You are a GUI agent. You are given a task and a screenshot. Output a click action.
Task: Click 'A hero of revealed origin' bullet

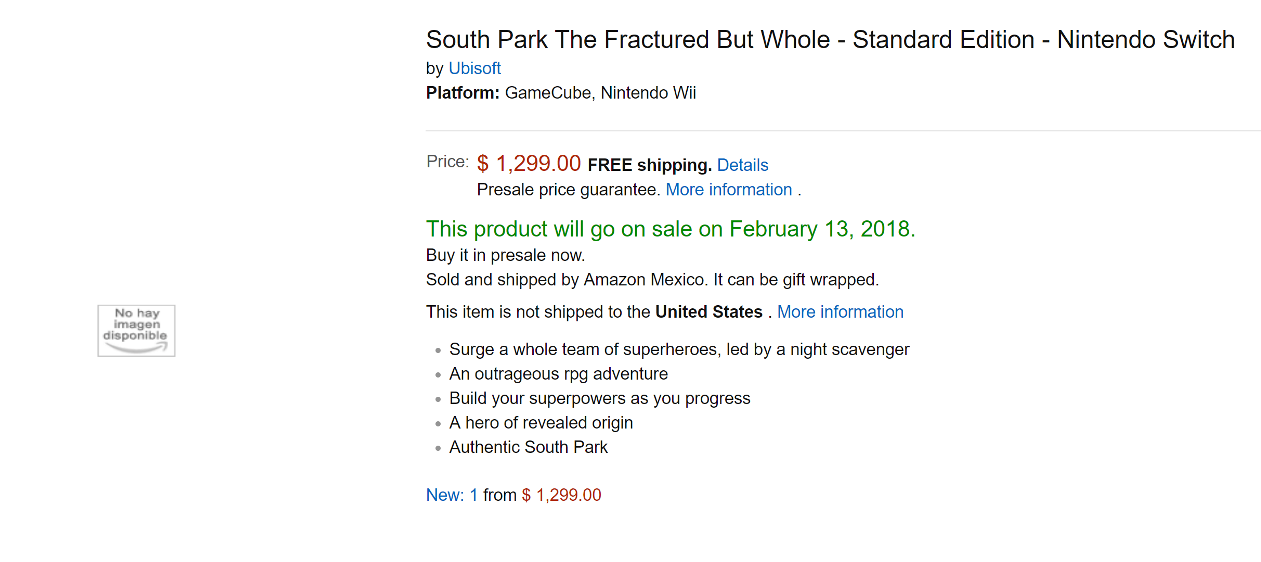pyautogui.click(x=541, y=422)
